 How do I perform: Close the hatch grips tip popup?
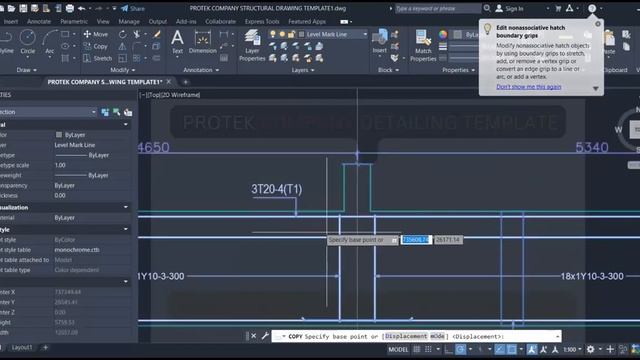(598, 24)
